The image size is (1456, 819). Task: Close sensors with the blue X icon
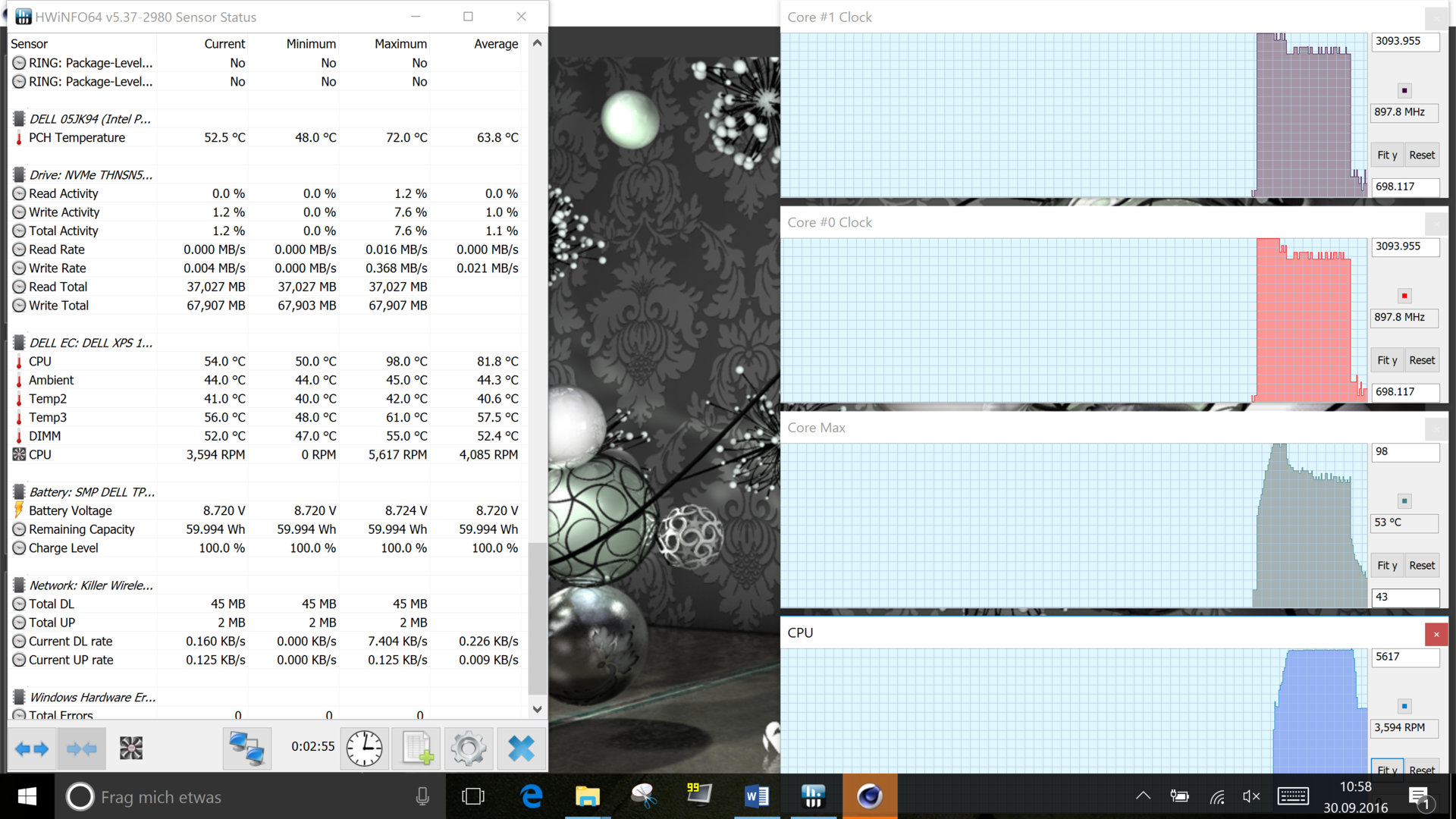[x=521, y=749]
